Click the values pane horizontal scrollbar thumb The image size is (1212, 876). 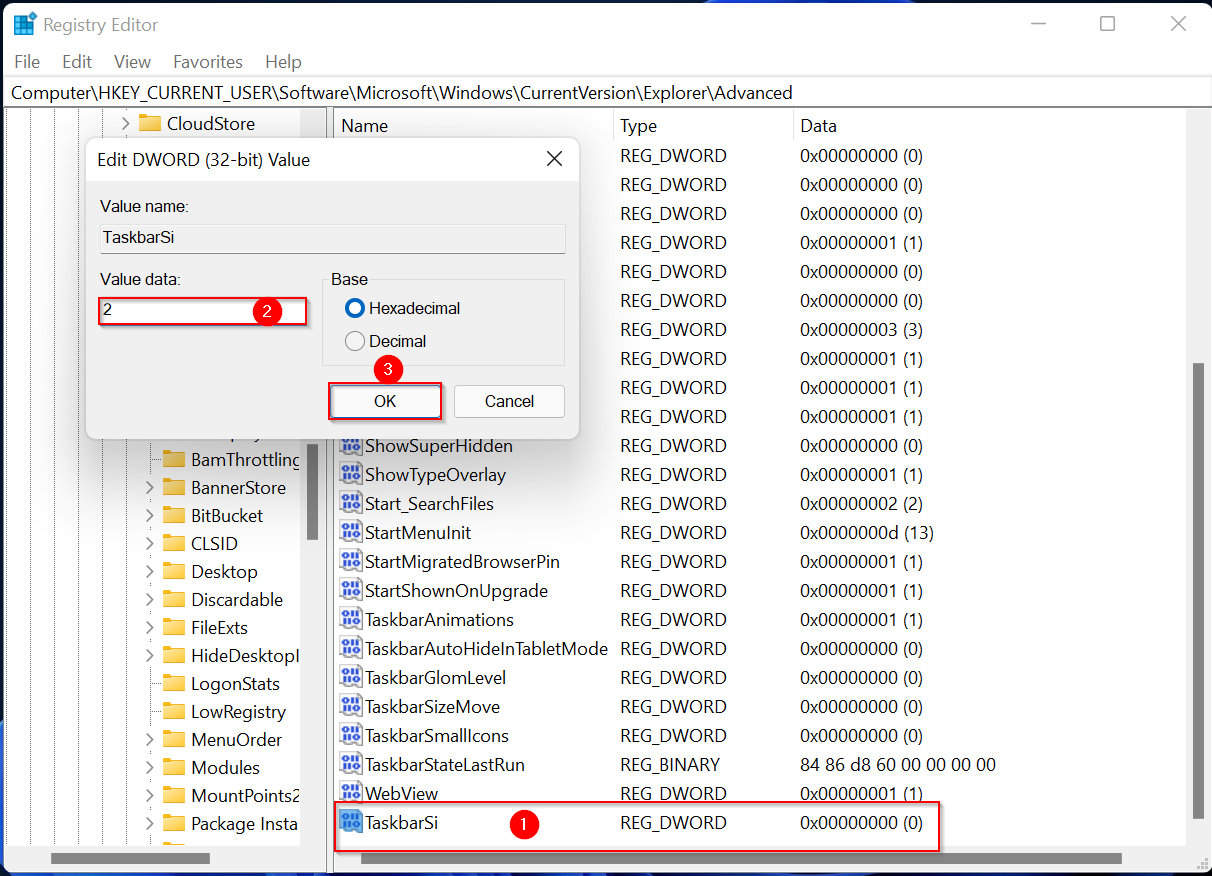coord(742,858)
